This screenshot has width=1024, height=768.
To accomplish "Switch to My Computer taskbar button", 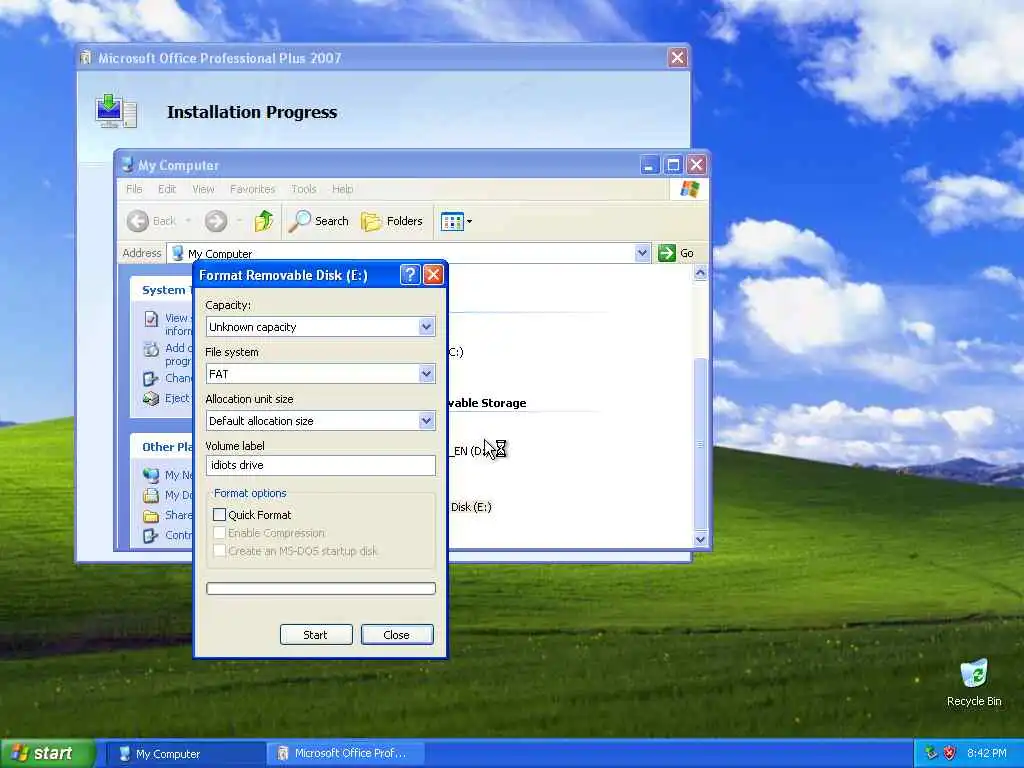I will click(x=185, y=754).
